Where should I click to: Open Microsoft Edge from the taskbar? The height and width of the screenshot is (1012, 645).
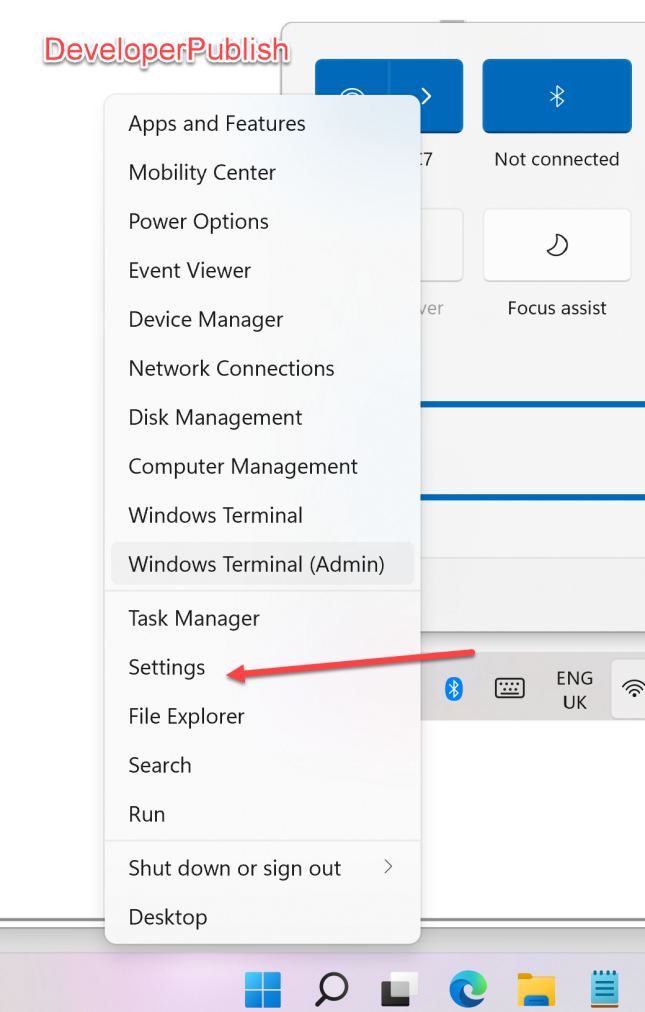coord(467,990)
